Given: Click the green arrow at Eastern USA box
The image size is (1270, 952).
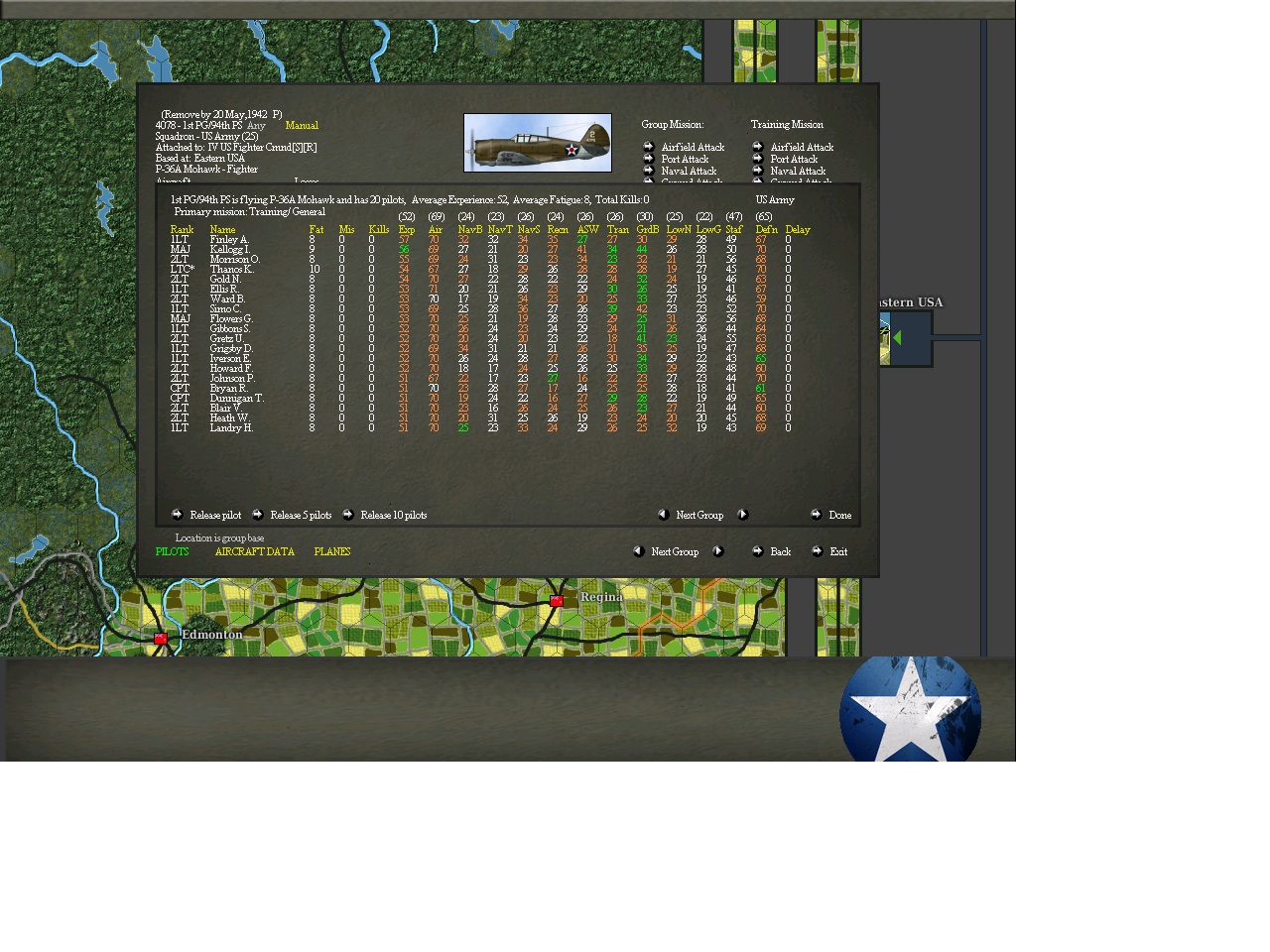Looking at the screenshot, I should click(x=897, y=338).
